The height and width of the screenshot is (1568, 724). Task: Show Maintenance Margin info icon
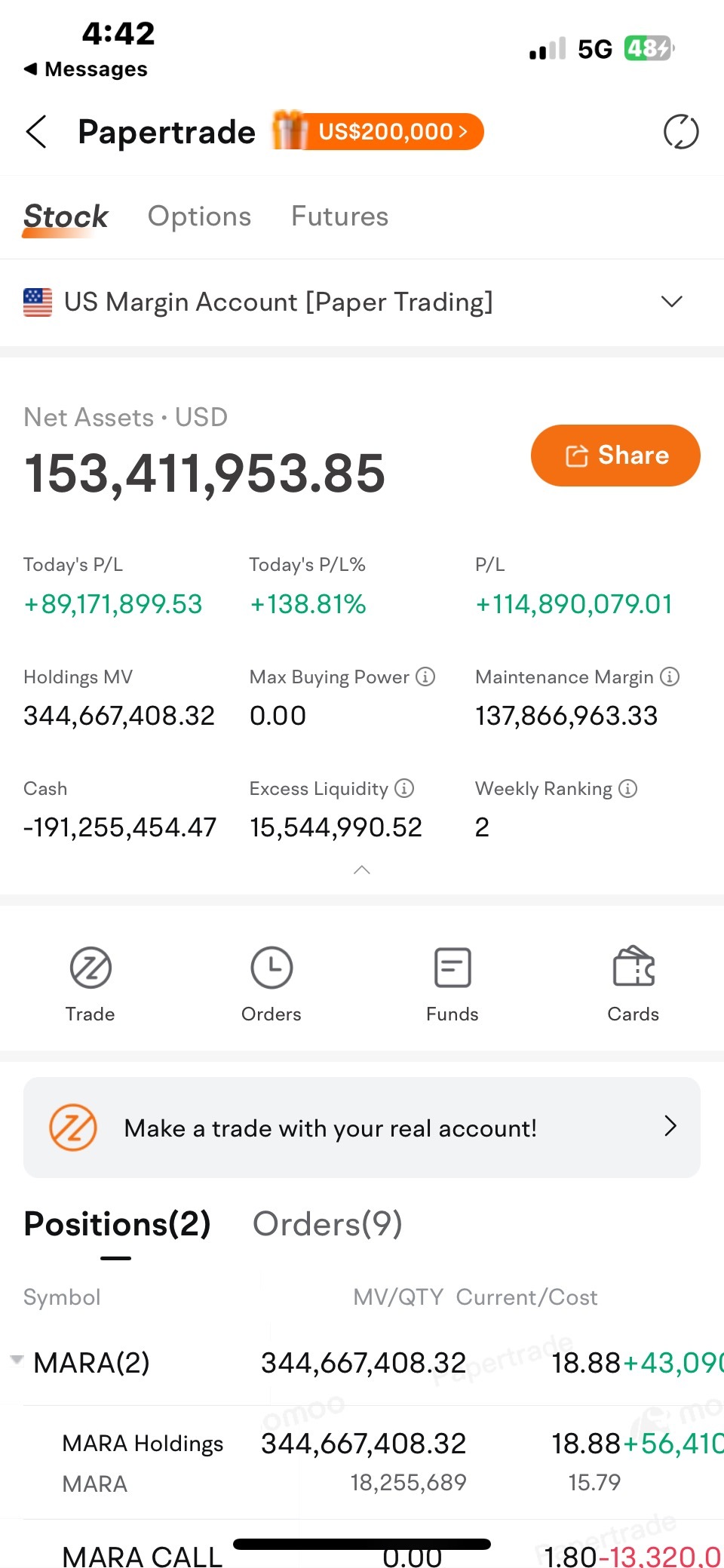670,677
